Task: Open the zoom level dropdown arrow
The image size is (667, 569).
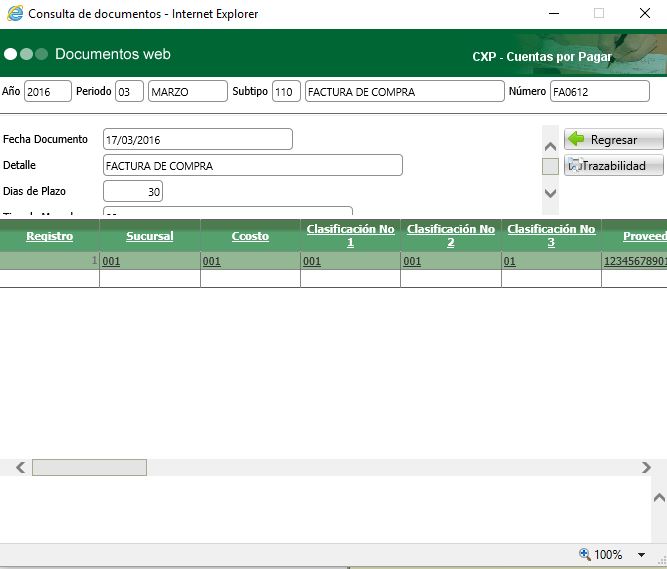Action: (641, 555)
